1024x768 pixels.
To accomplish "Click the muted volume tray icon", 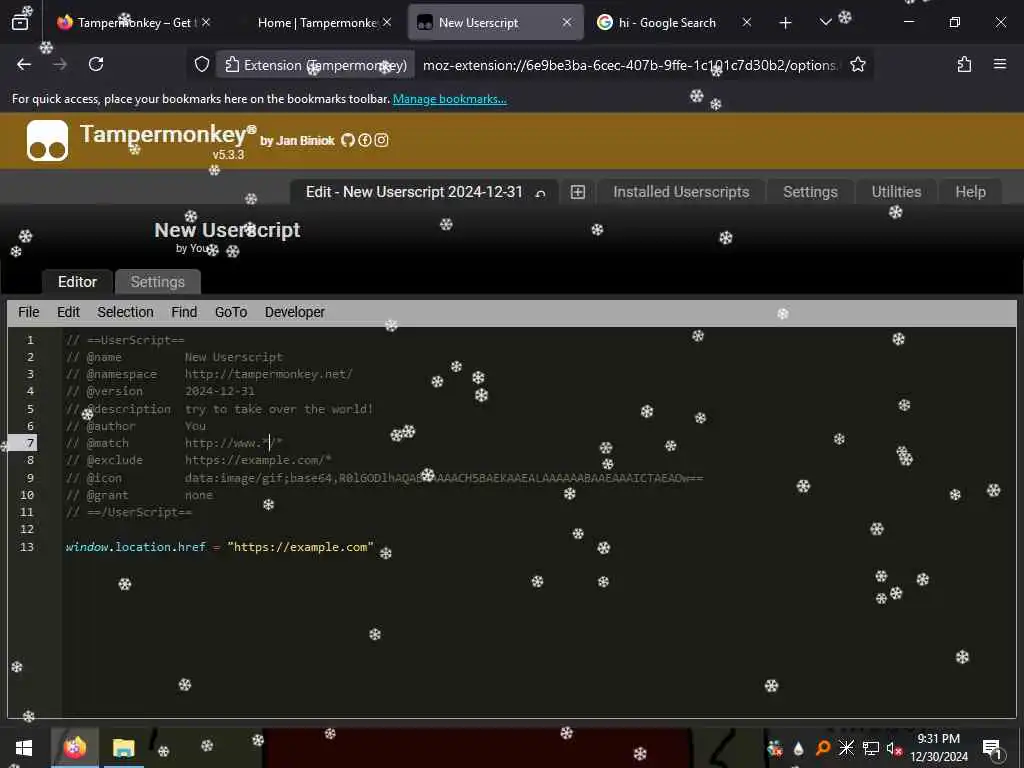I will coord(893,748).
